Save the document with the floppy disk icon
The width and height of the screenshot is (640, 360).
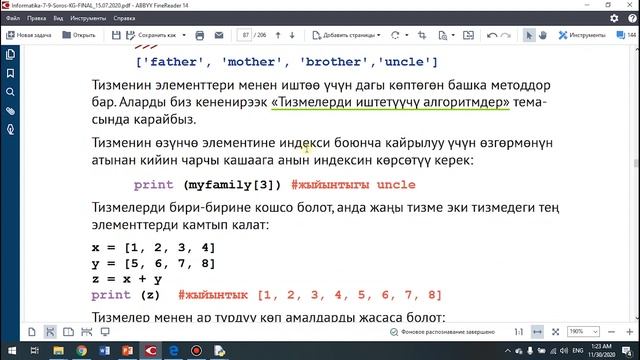[x=116, y=35]
